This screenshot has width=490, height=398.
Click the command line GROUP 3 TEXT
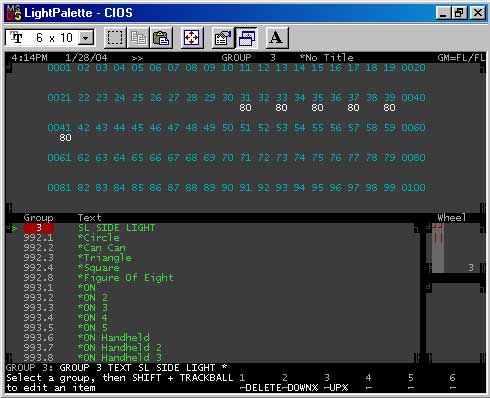[116, 368]
